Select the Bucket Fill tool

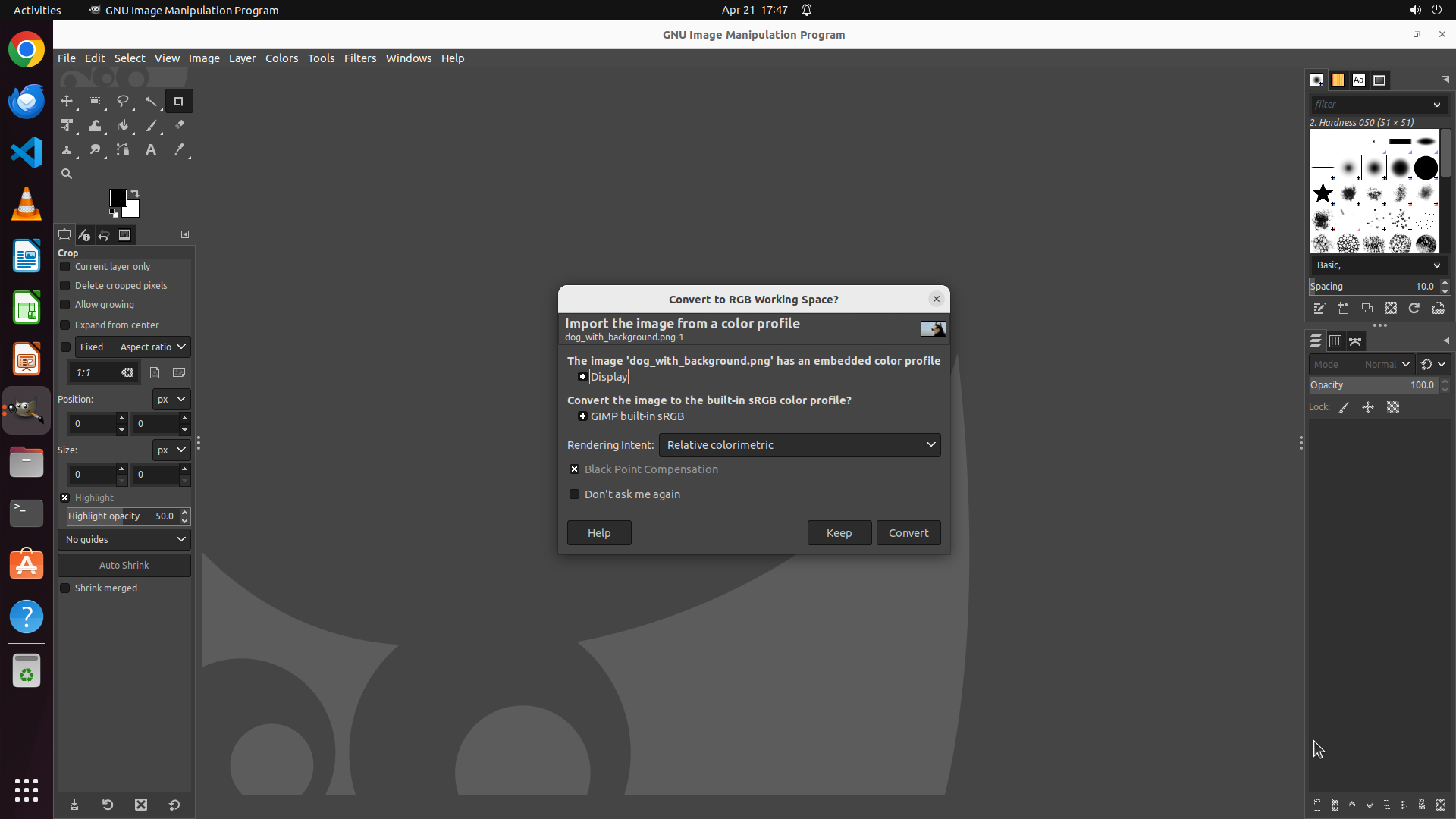123,125
